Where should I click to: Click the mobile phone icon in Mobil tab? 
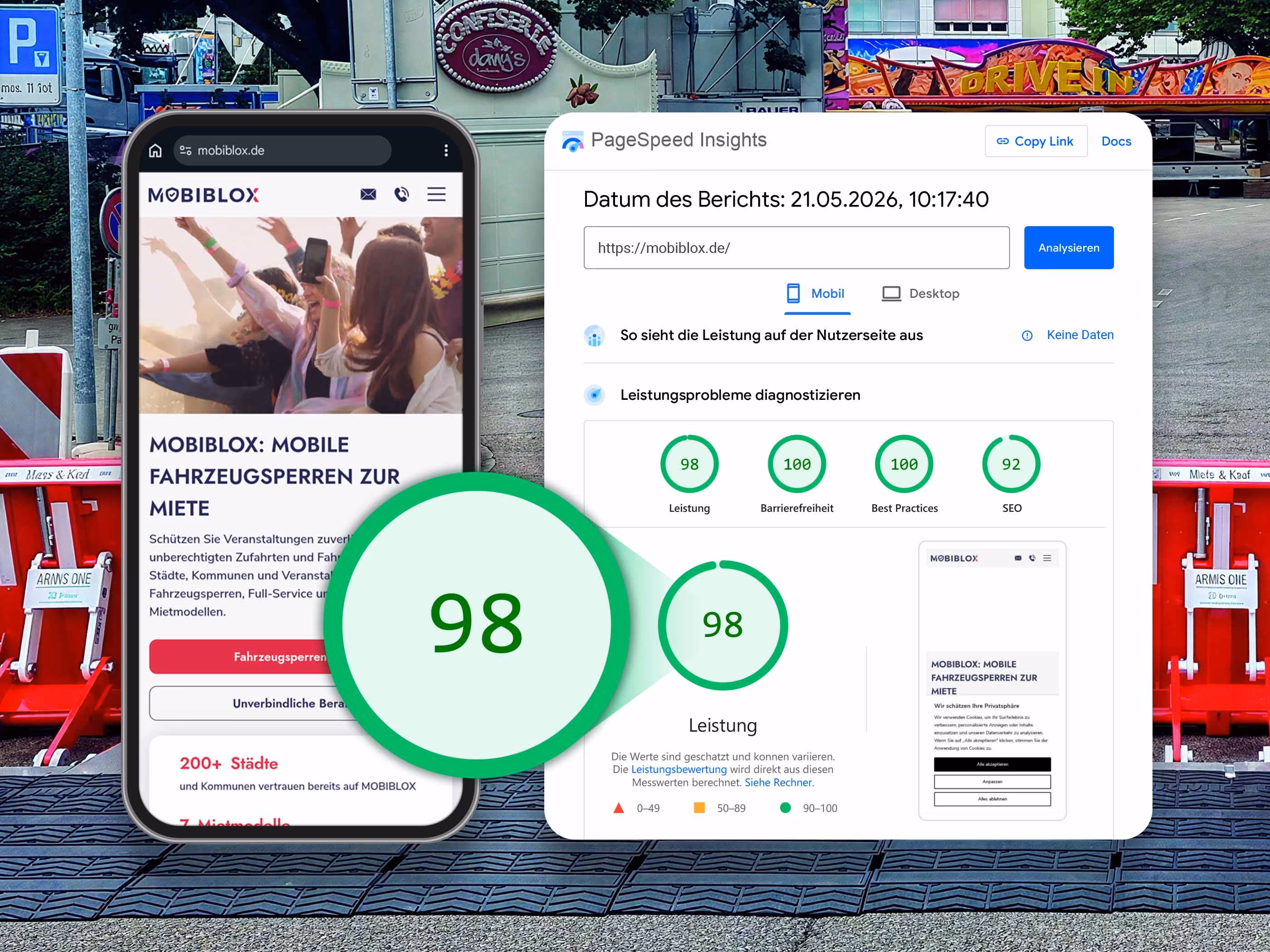(793, 293)
